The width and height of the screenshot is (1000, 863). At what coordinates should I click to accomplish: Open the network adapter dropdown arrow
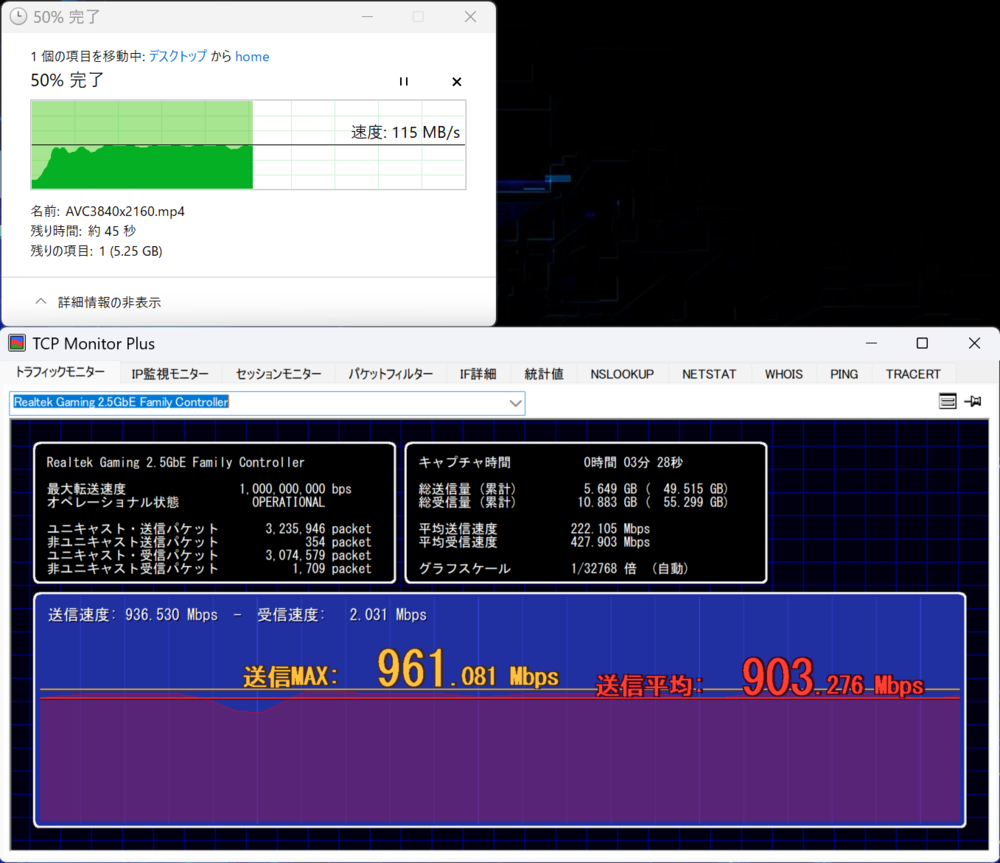515,403
